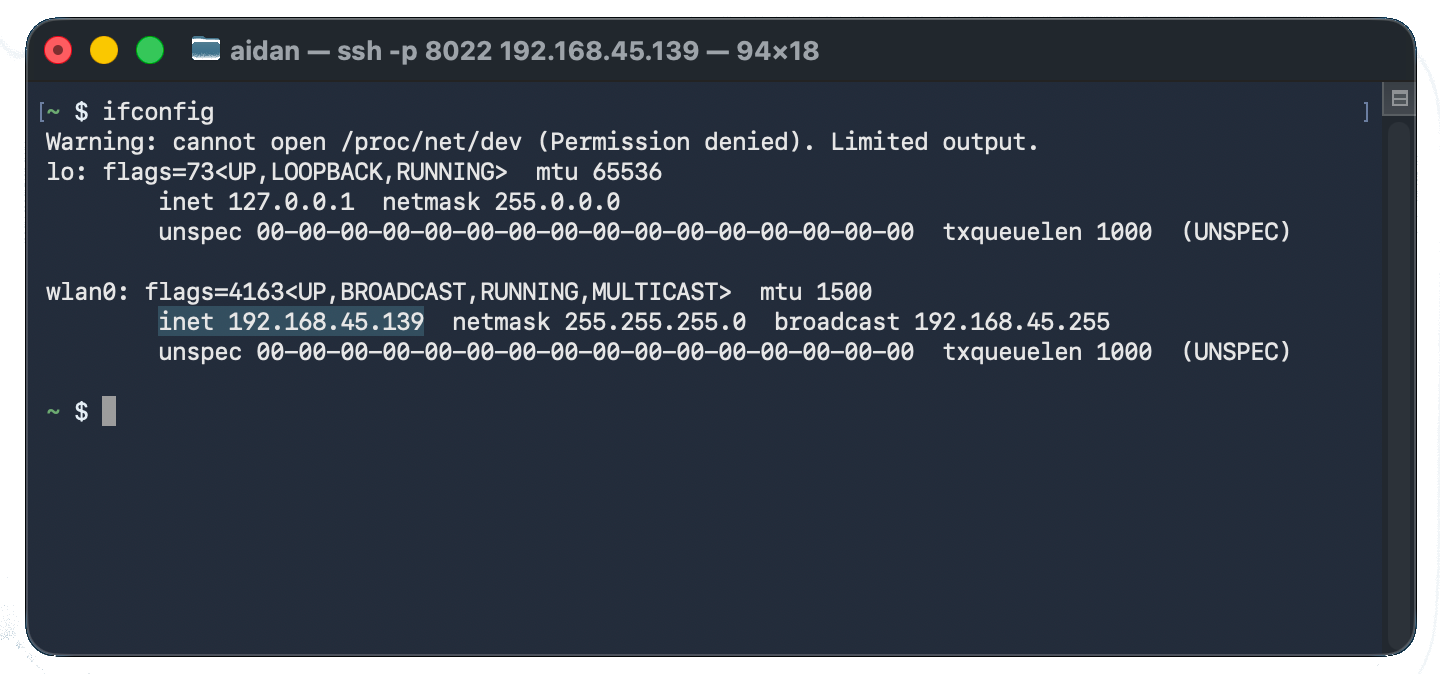Click the txqueuelen 1000 value

(x=1047, y=351)
